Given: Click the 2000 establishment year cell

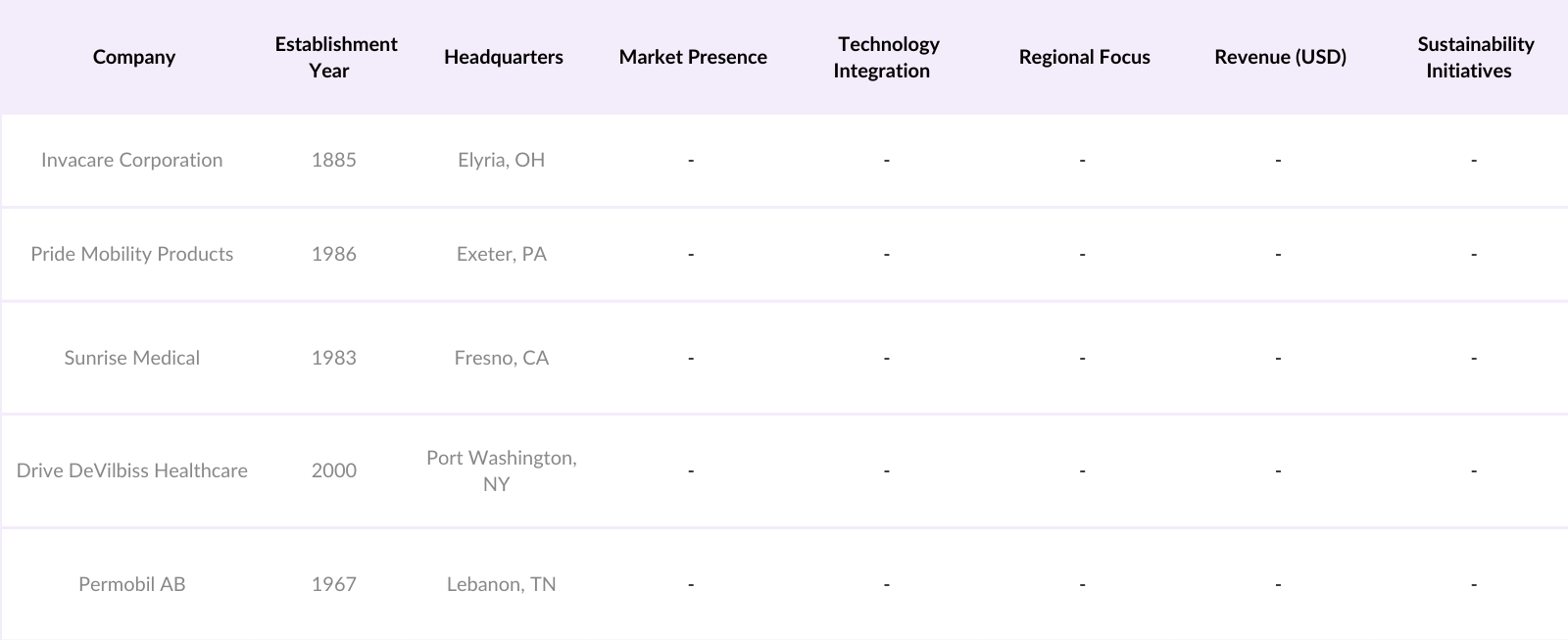Looking at the screenshot, I should tap(334, 470).
